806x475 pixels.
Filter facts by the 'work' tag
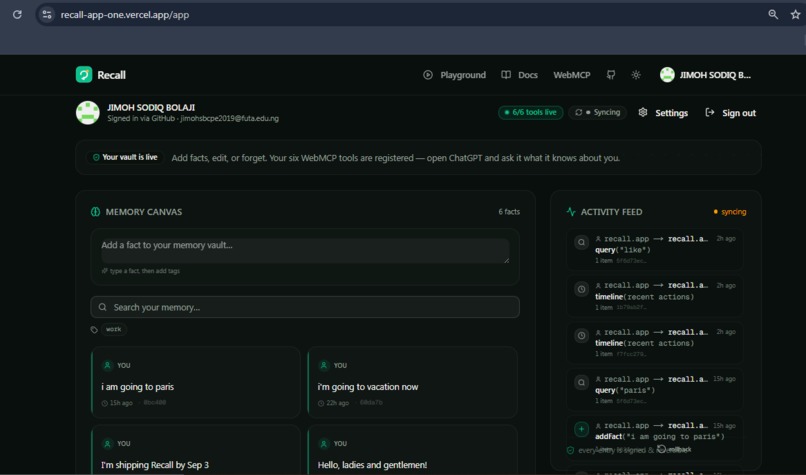(x=114, y=329)
